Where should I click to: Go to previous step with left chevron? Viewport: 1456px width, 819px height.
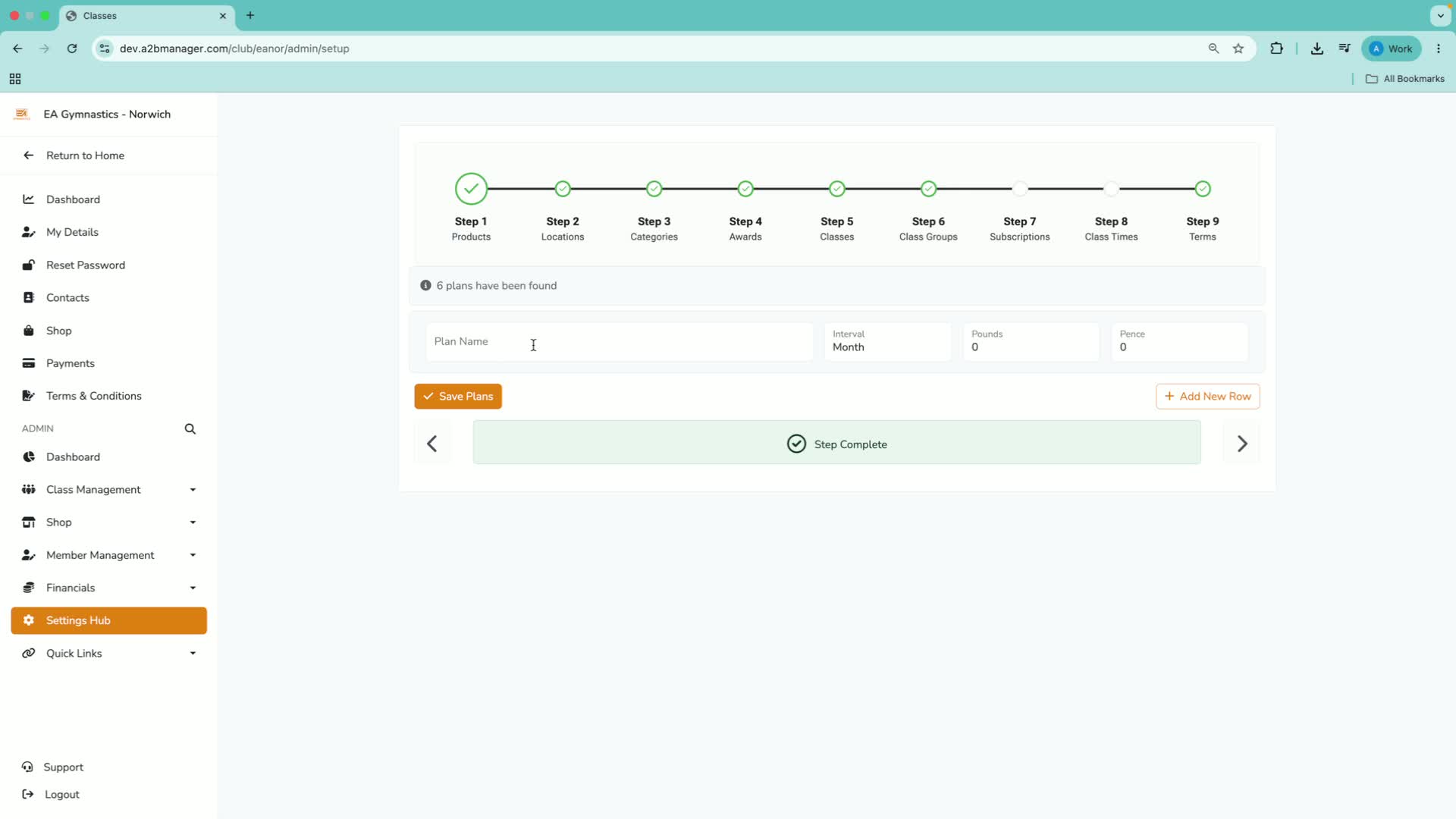click(432, 444)
